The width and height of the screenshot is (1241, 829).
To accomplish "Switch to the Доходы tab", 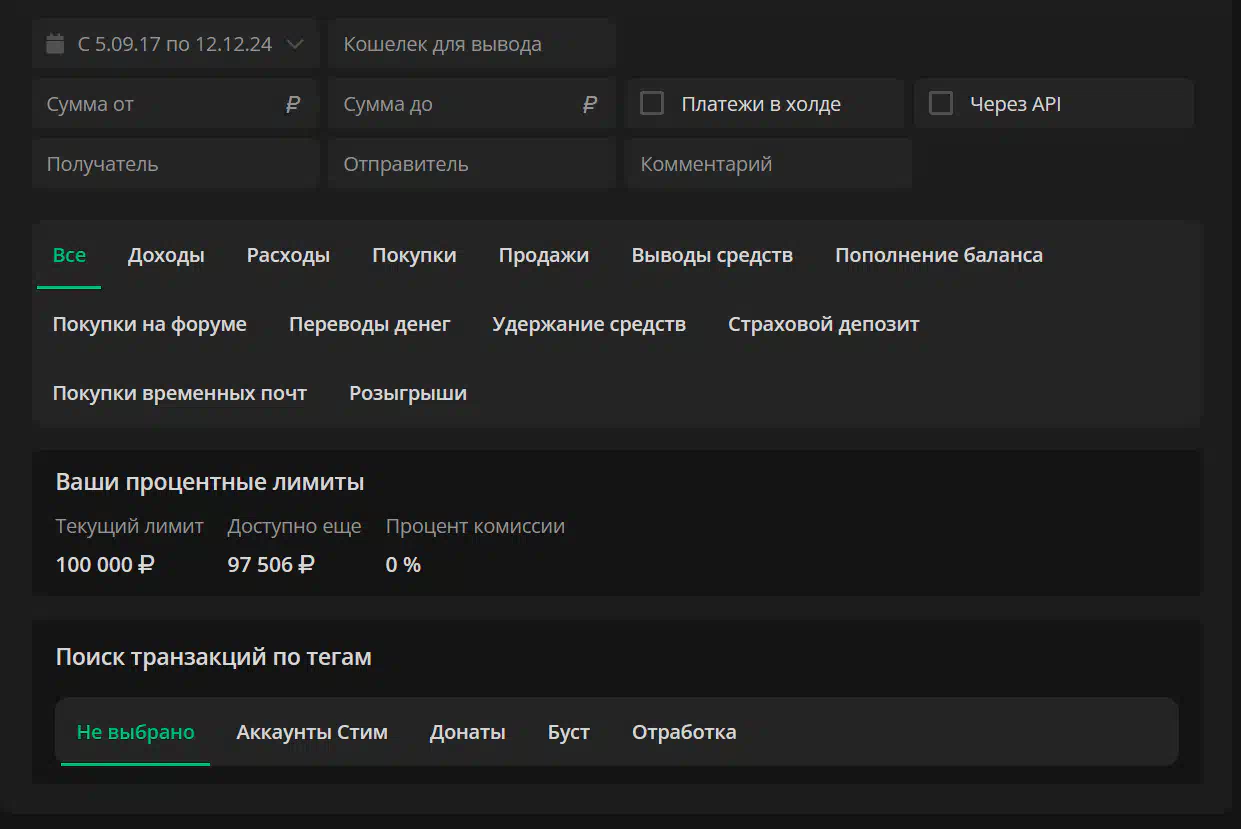I will tap(166, 255).
